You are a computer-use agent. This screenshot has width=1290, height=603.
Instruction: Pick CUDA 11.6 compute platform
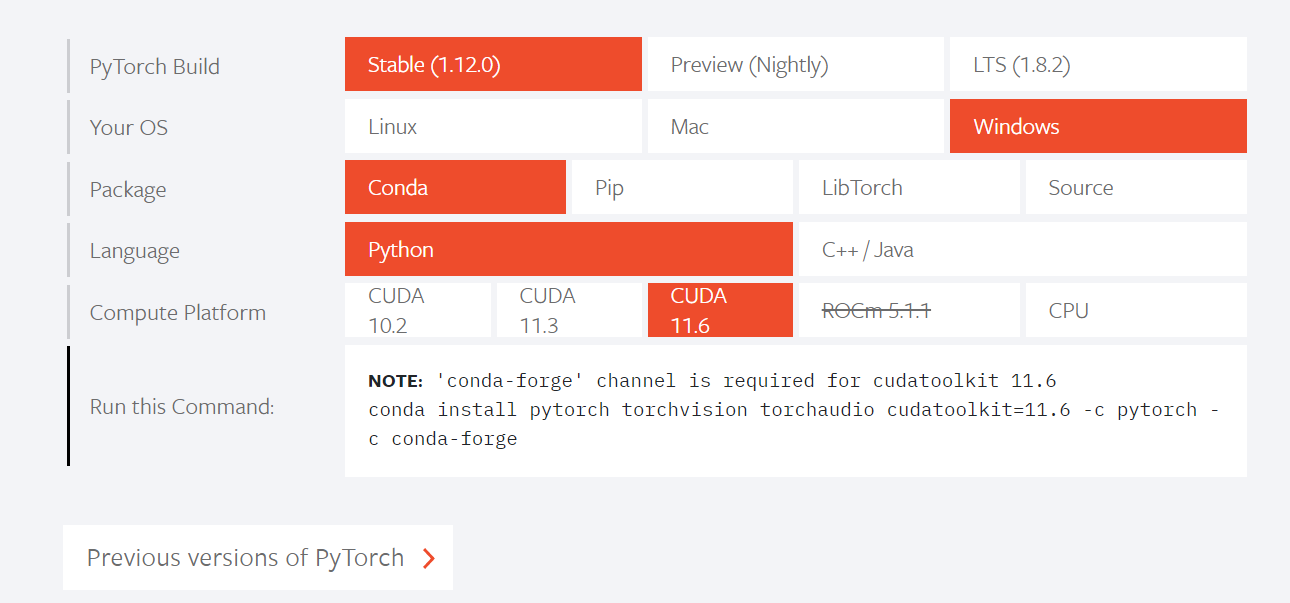click(720, 311)
